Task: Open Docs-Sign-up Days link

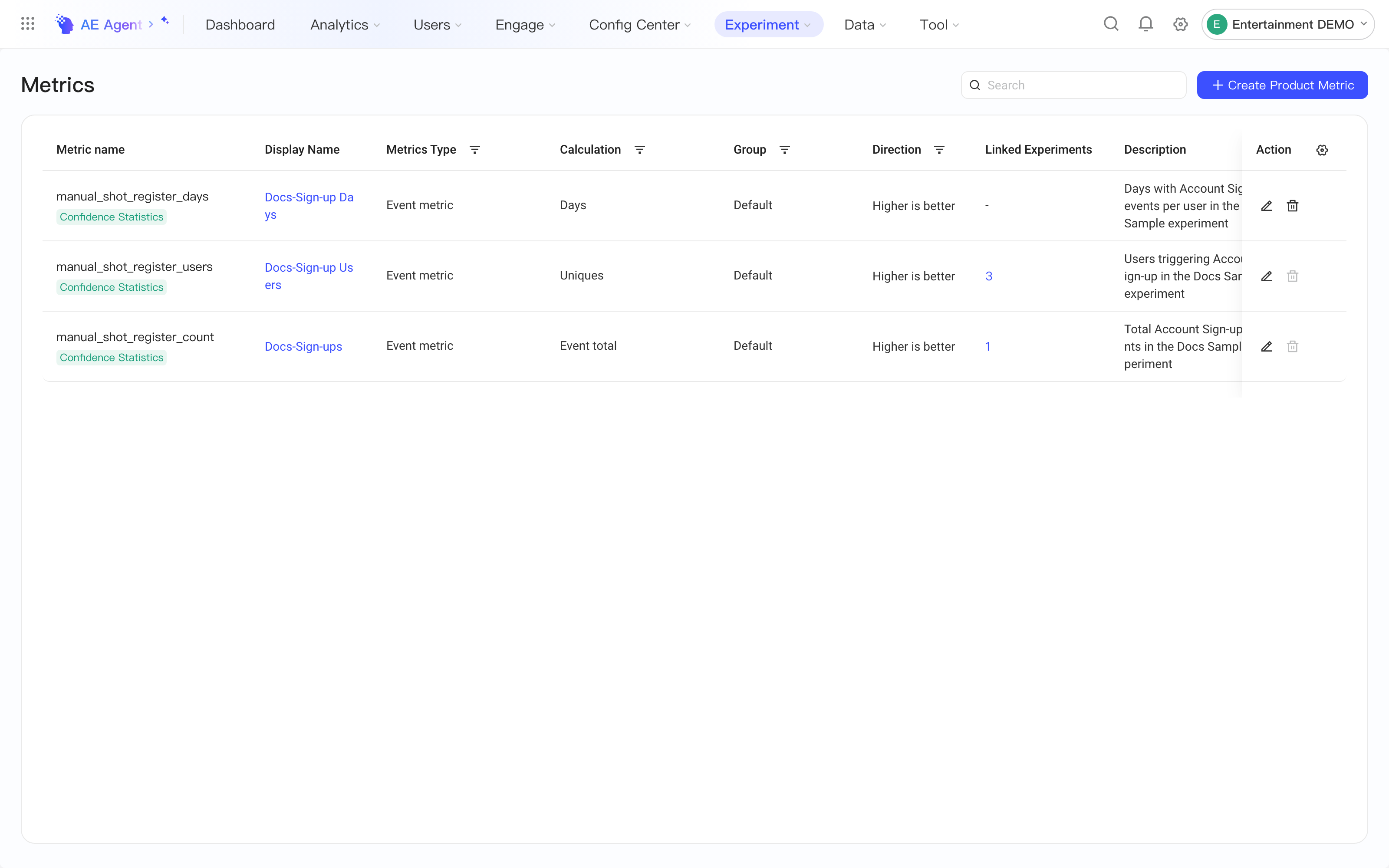Action: click(x=309, y=206)
